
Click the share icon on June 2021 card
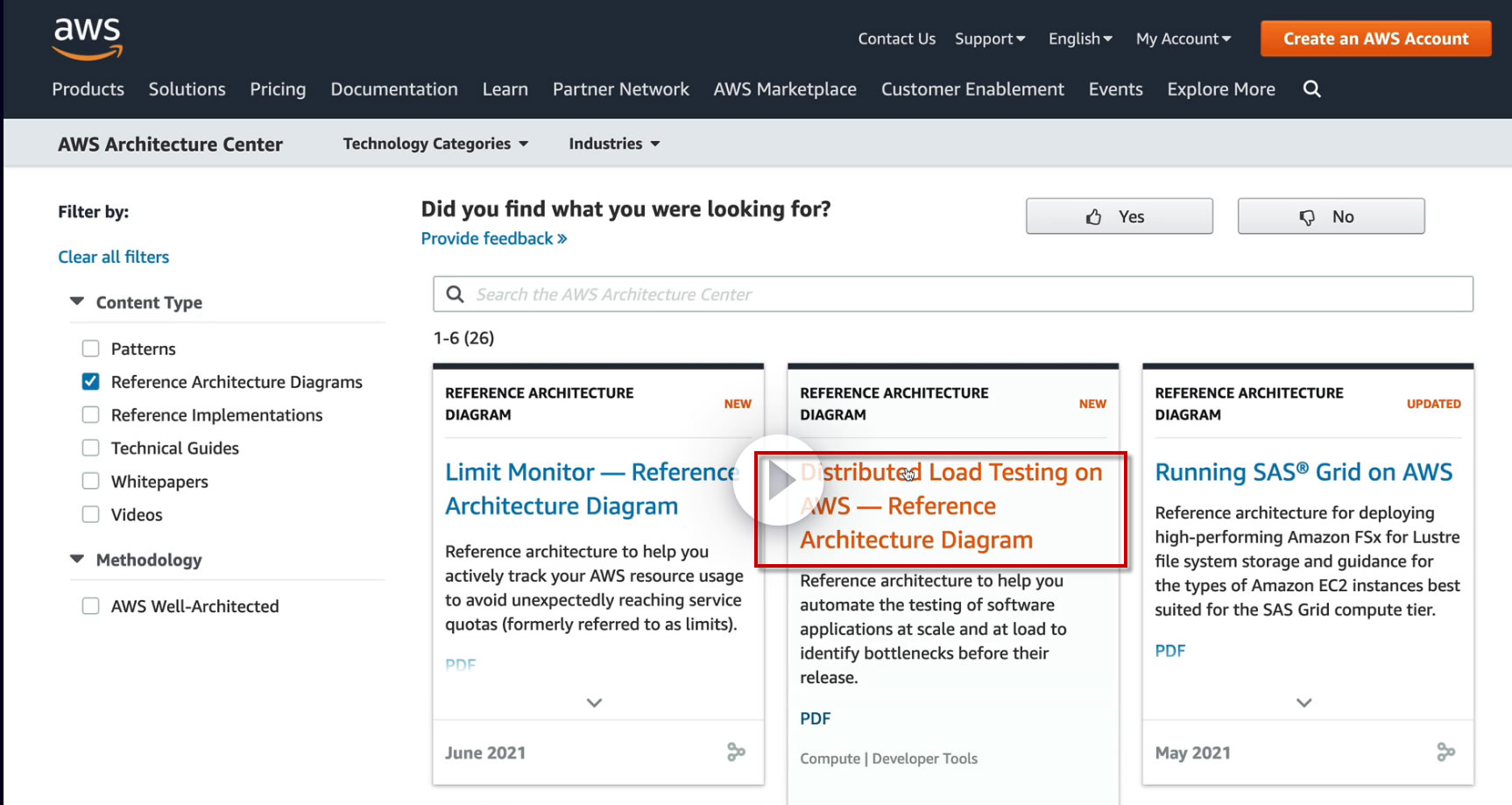pyautogui.click(x=736, y=752)
